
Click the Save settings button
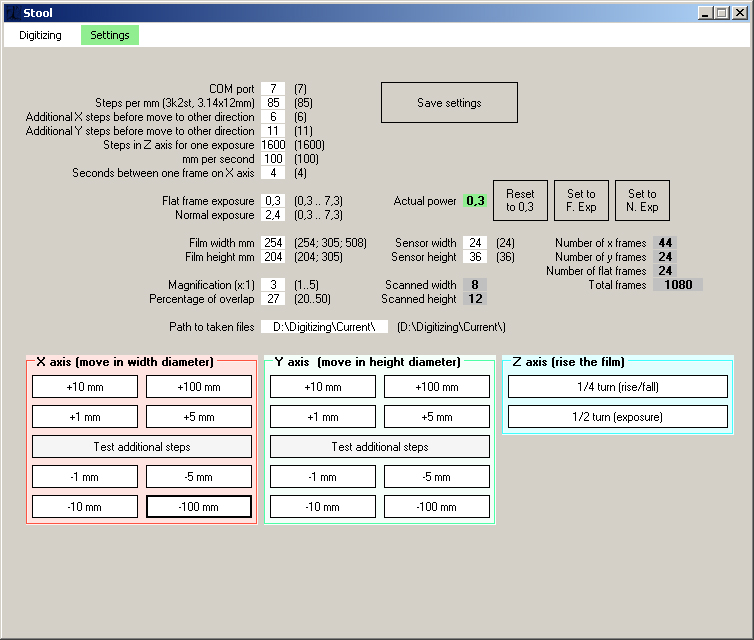tap(449, 103)
